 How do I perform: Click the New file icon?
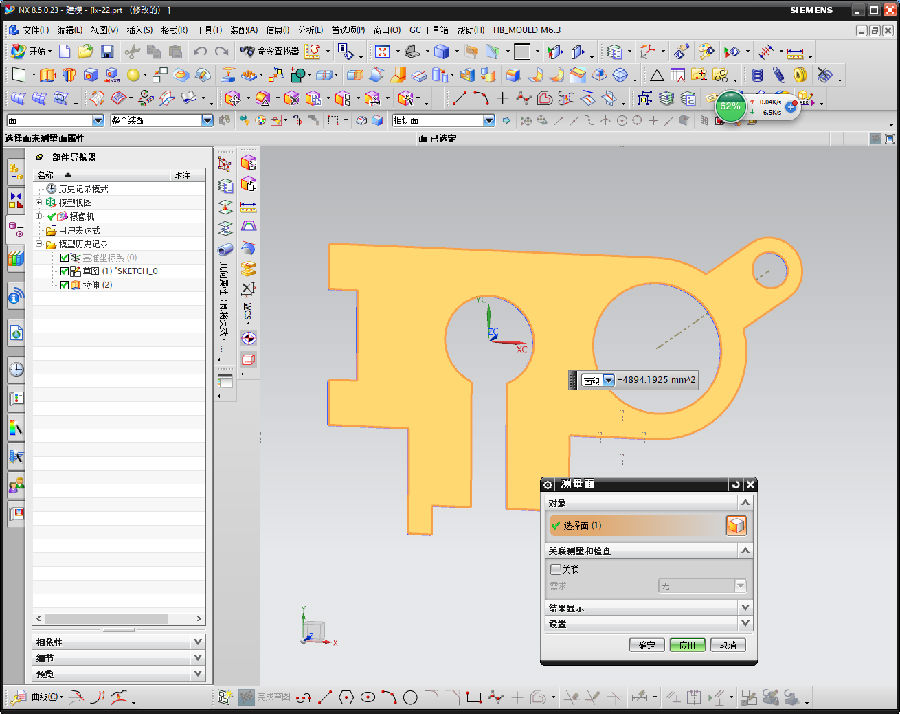coord(65,51)
